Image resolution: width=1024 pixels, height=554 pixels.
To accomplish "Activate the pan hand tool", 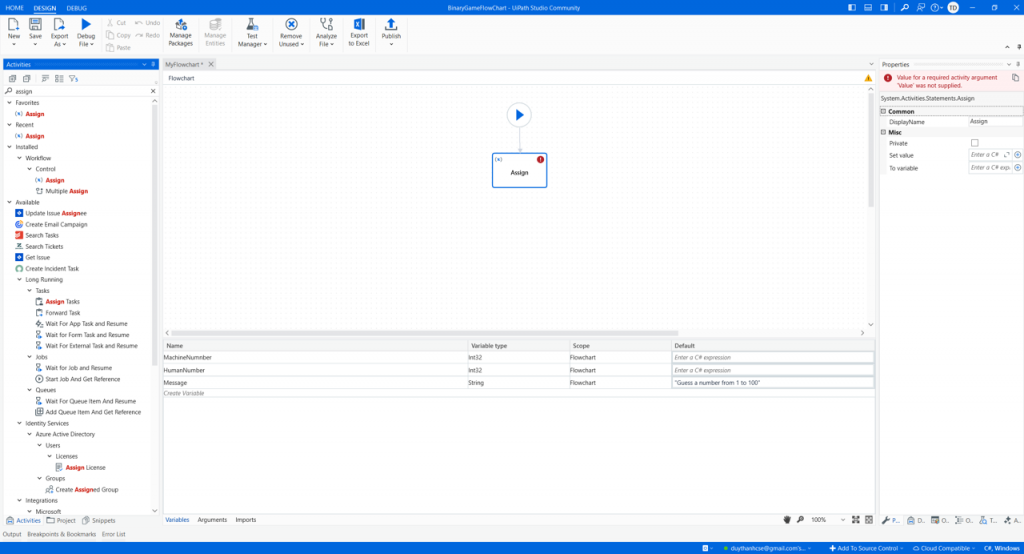I will coord(787,520).
